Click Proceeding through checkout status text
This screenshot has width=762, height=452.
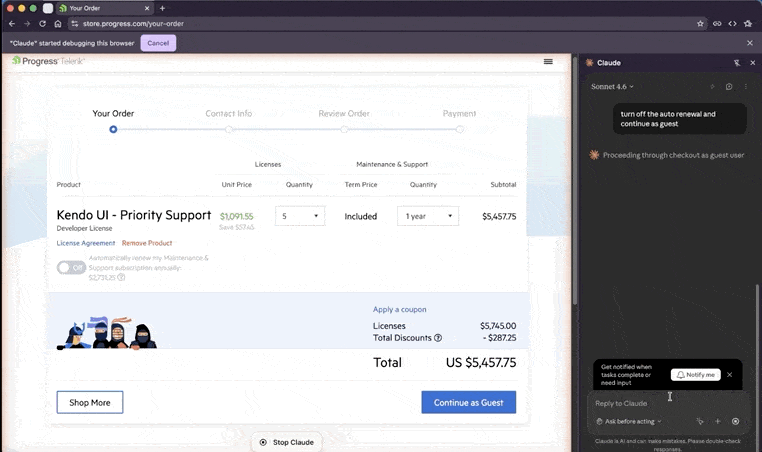pyautogui.click(x=674, y=155)
